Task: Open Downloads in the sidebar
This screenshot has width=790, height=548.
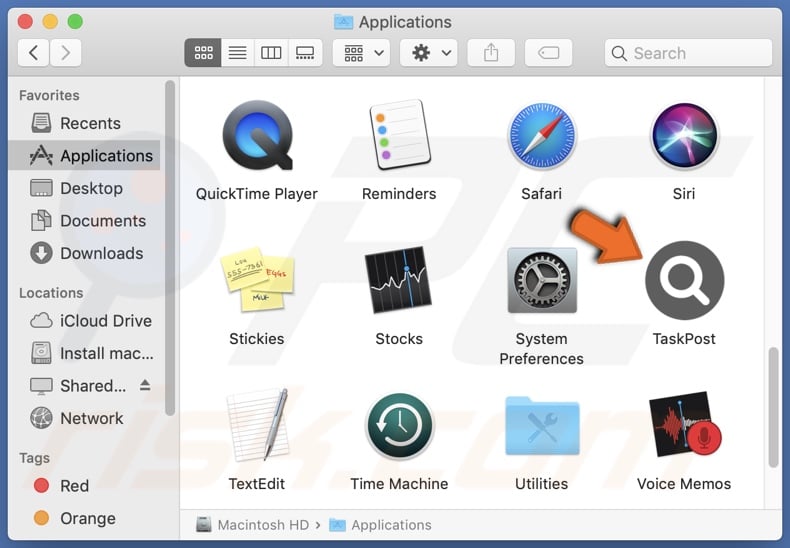Action: coord(84,253)
